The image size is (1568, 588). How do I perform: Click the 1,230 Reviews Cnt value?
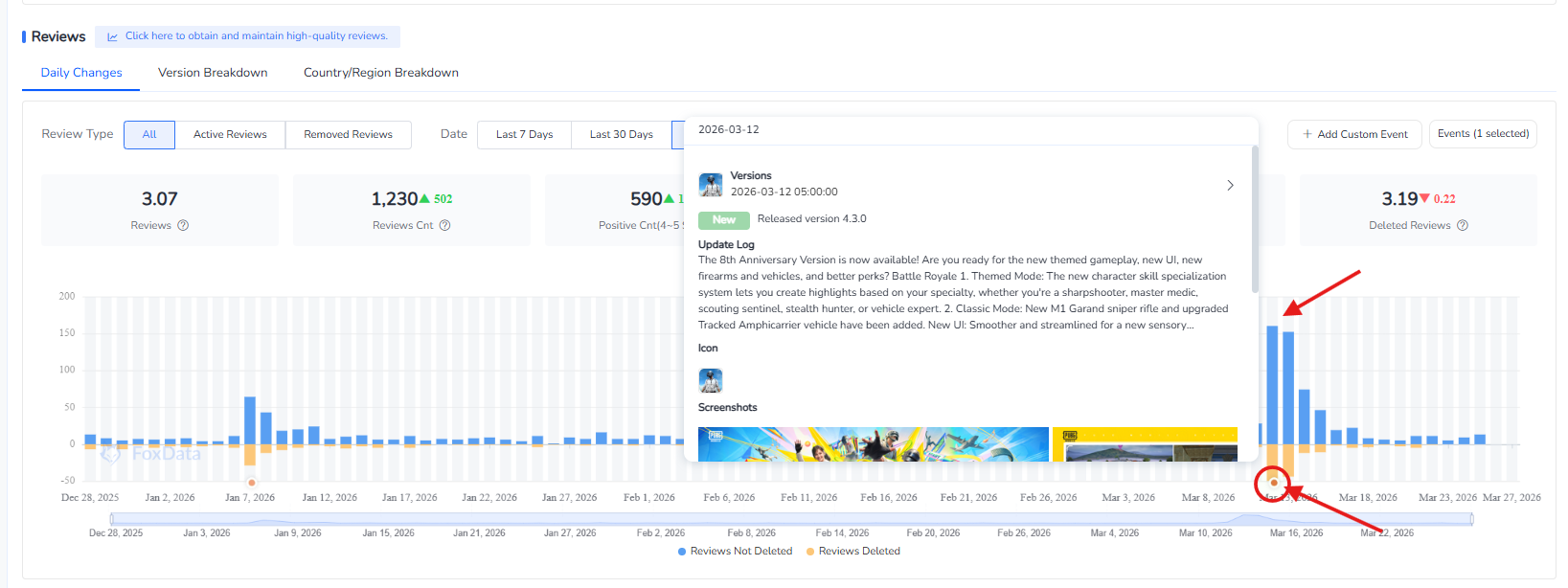[x=395, y=199]
